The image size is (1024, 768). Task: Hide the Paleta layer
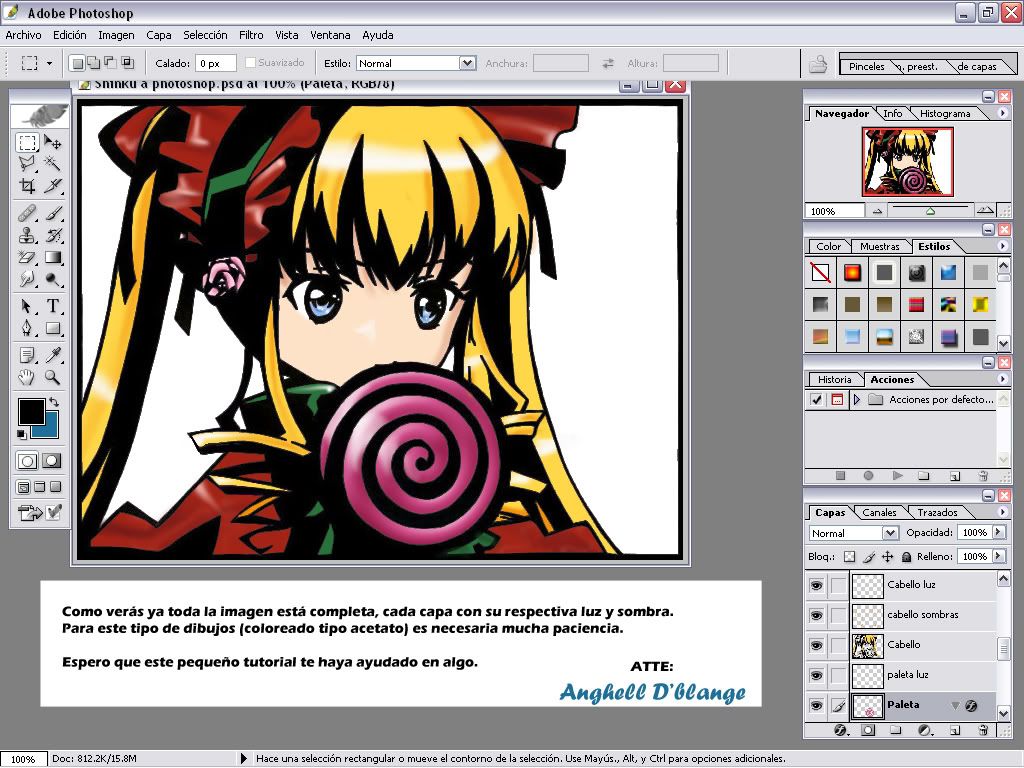(816, 705)
